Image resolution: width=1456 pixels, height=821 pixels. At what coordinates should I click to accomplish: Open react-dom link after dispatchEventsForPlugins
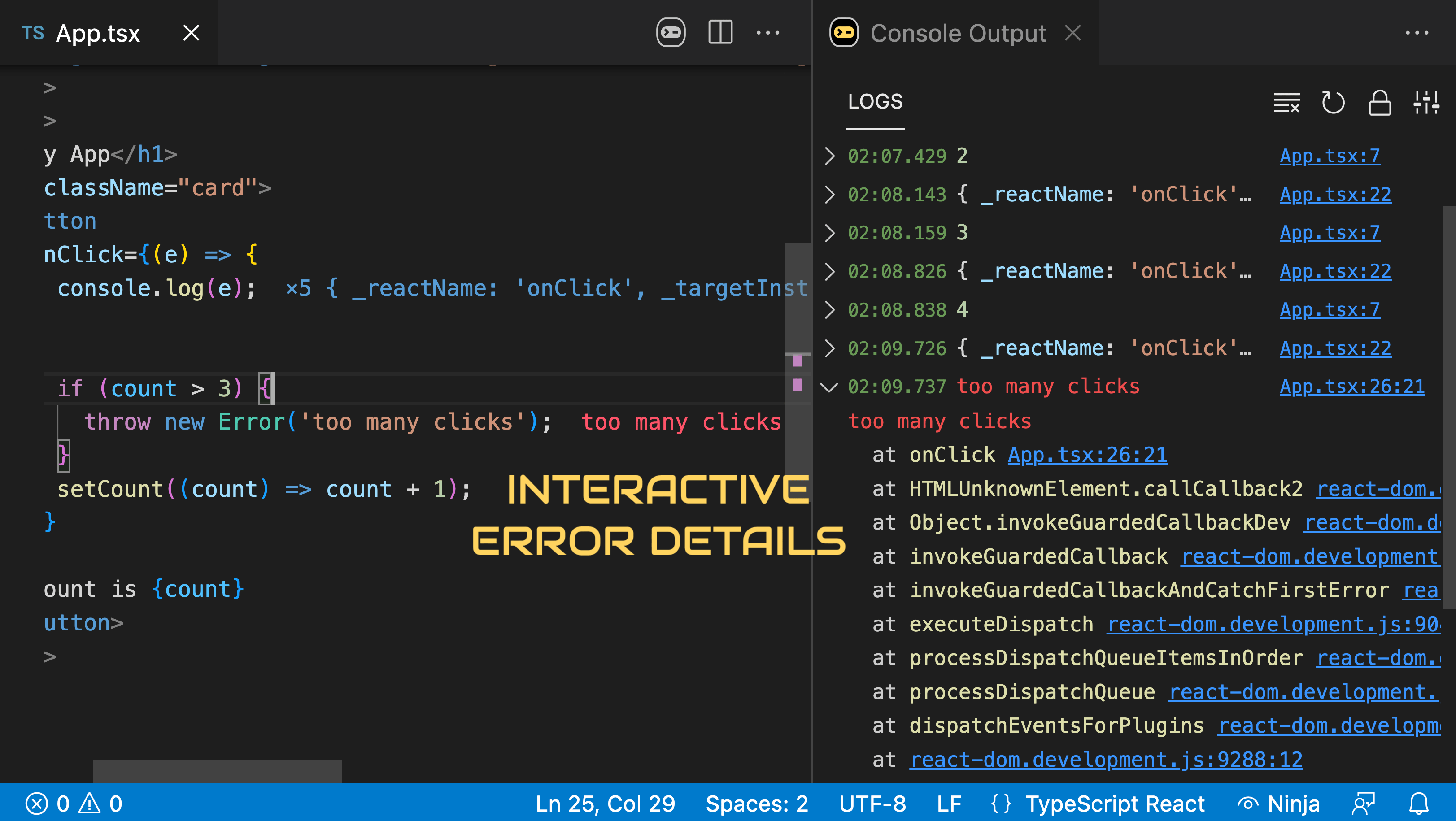(1330, 726)
